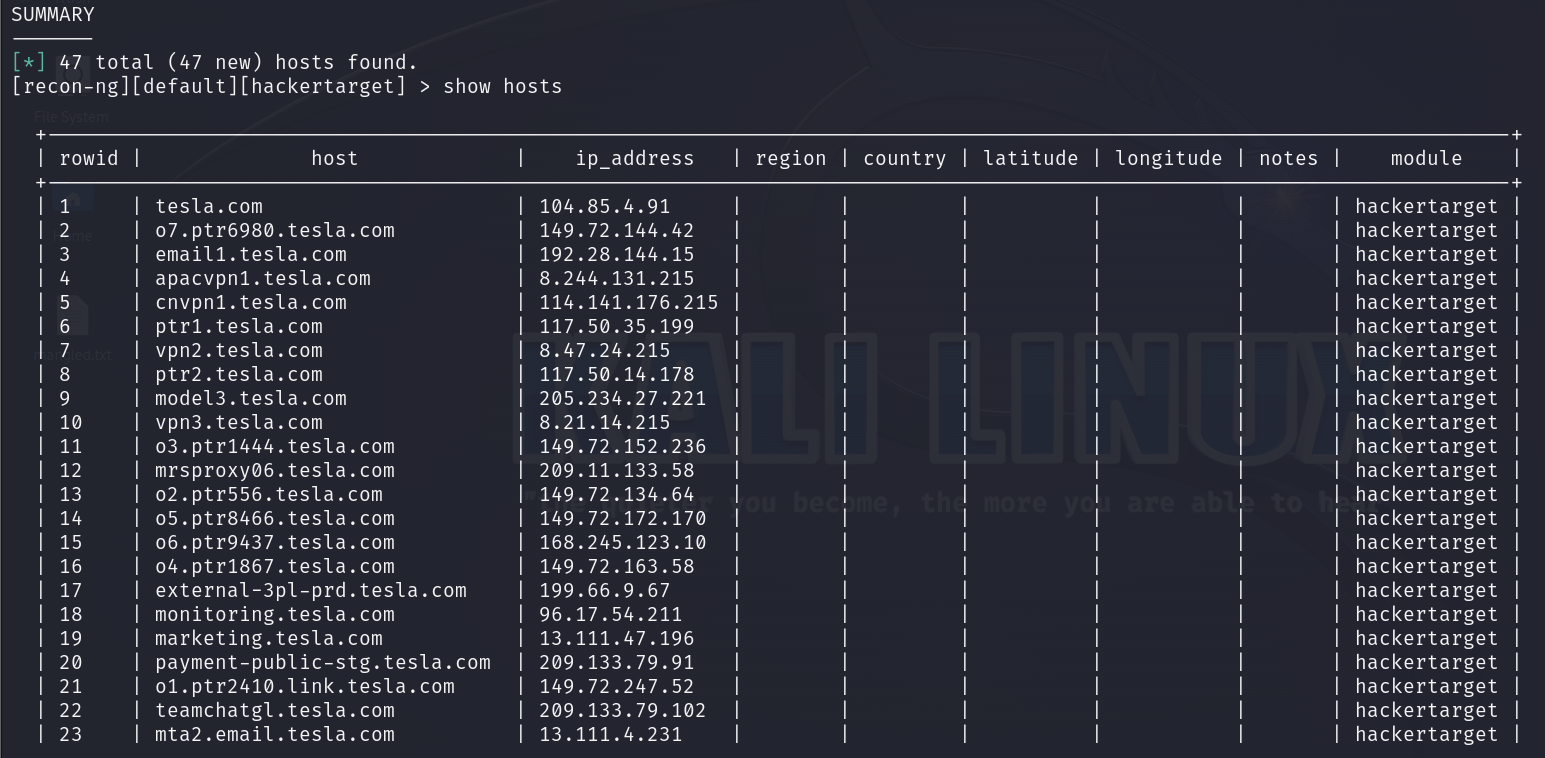
Task: Select host marketing.tesla.com
Action: [x=269, y=638]
